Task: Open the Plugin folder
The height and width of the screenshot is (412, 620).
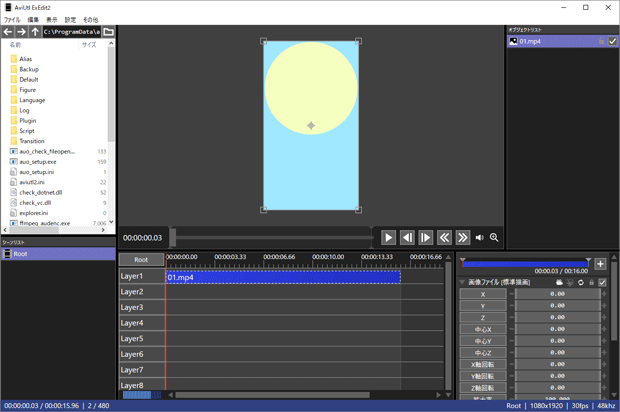Action: click(28, 121)
